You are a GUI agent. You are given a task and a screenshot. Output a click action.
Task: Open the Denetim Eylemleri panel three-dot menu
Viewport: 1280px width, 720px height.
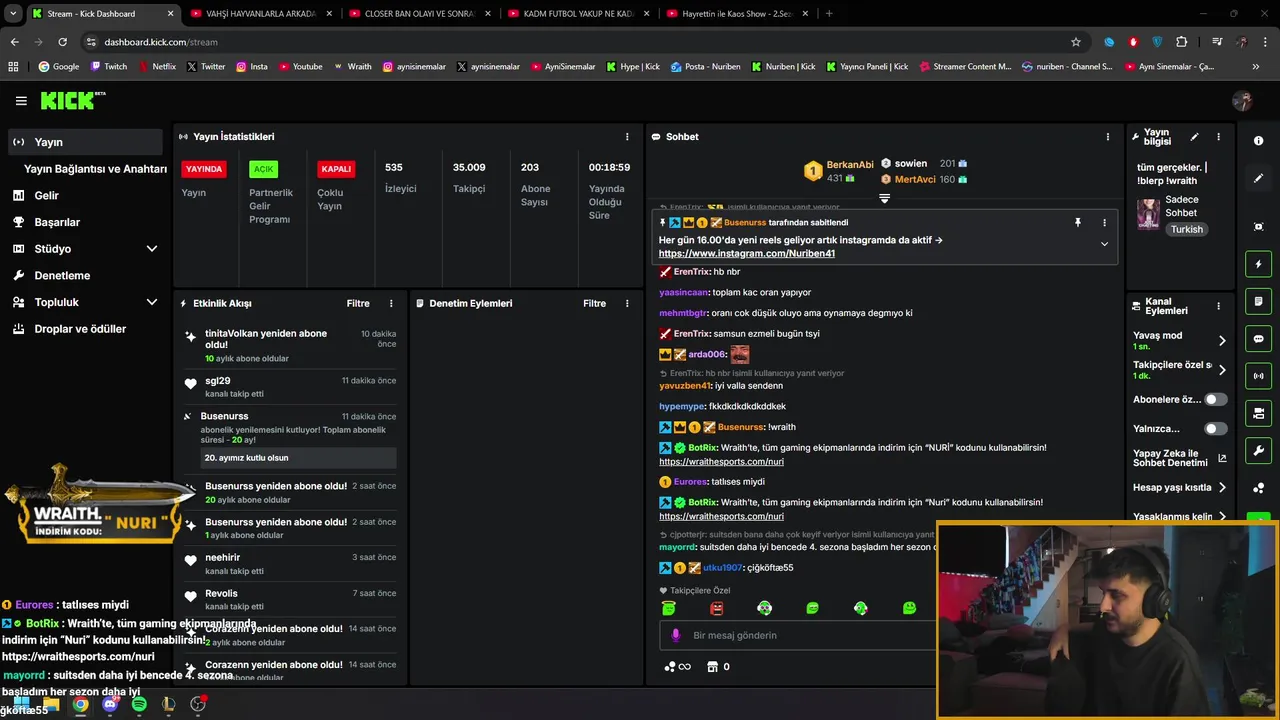click(x=627, y=303)
